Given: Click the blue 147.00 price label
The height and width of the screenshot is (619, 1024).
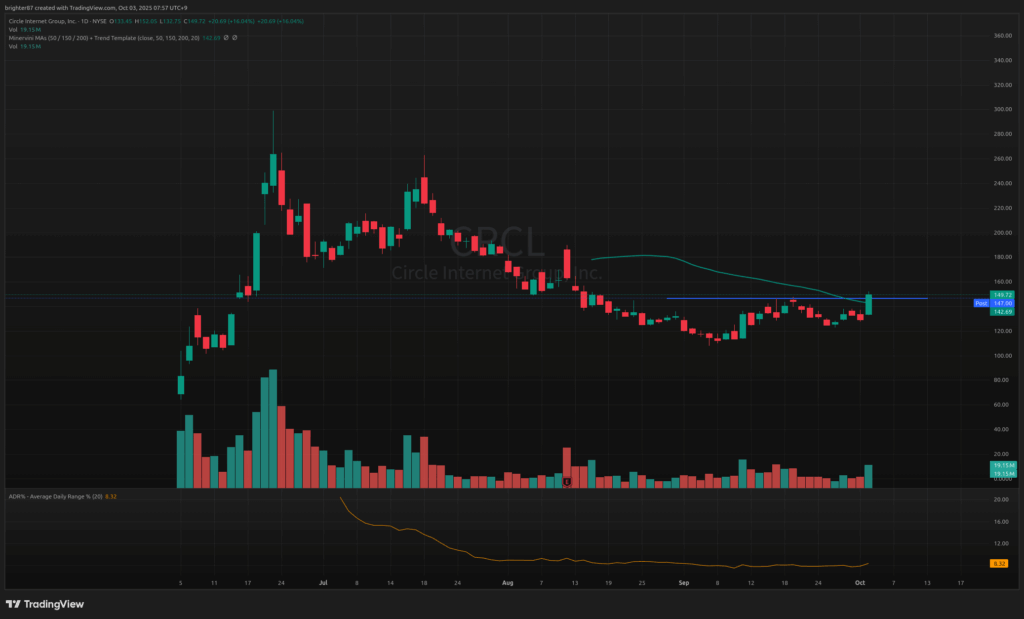Looking at the screenshot, I should (x=1001, y=303).
